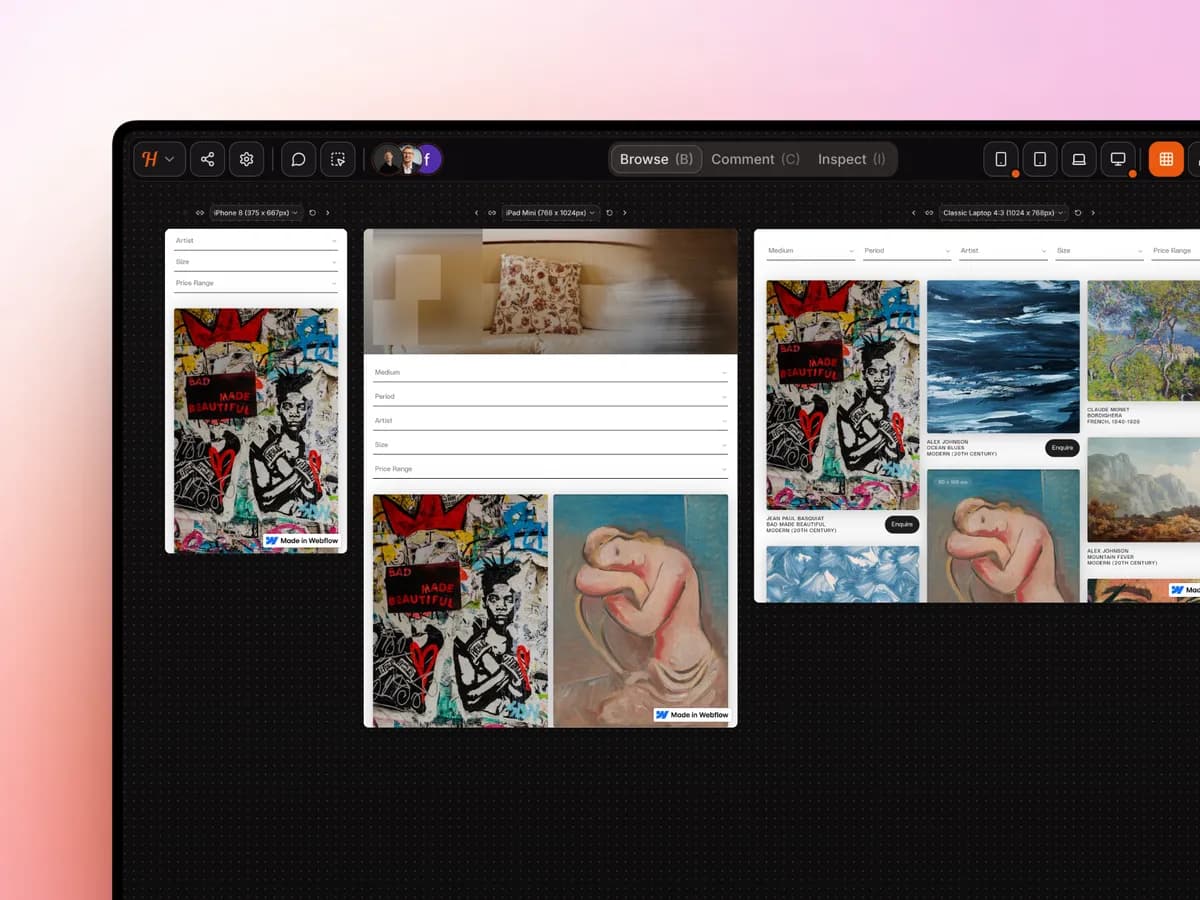1200x900 pixels.
Task: Expand the Period filter in the iPad frame
Action: (x=550, y=396)
